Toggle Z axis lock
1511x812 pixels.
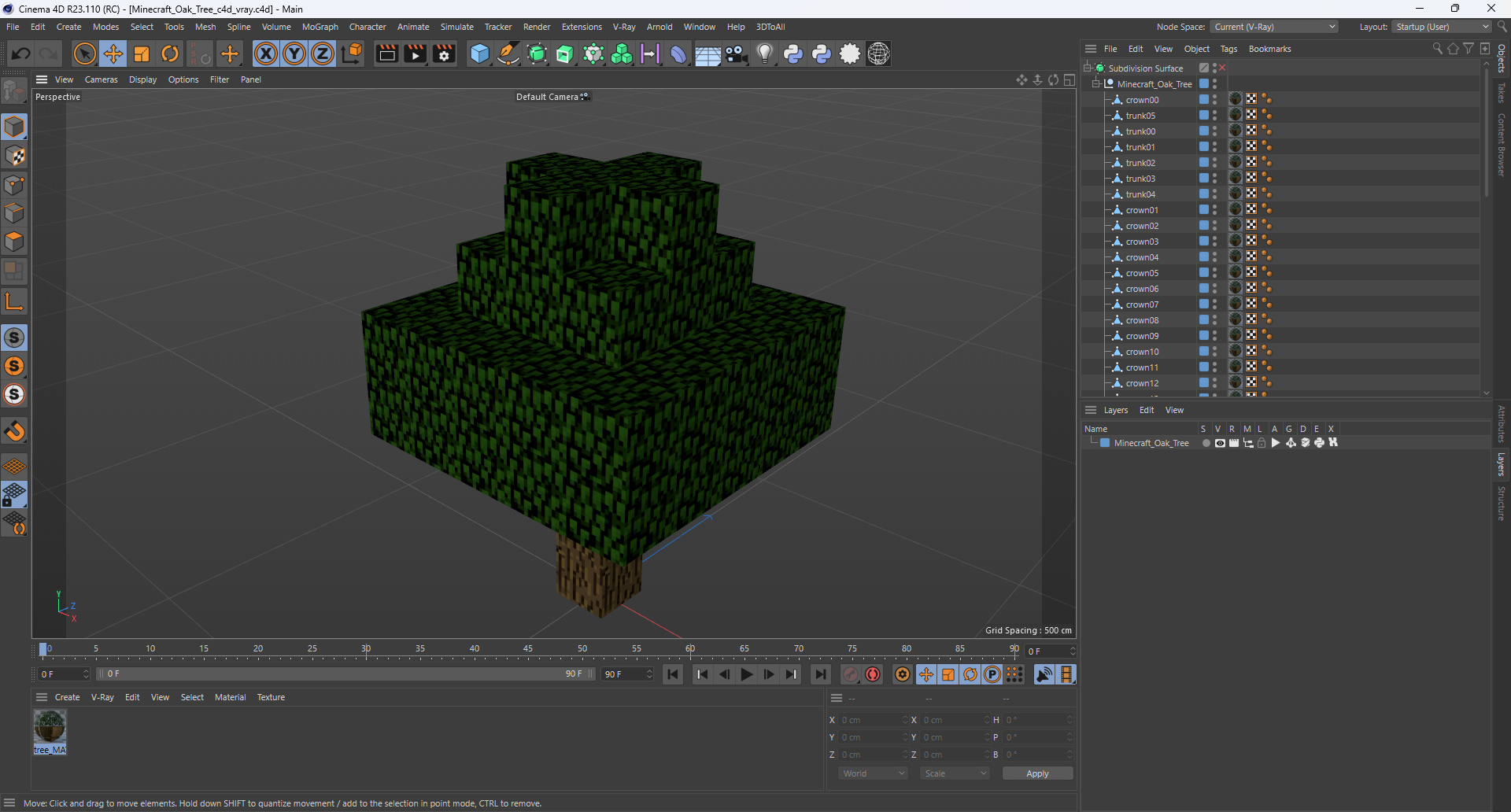point(323,54)
